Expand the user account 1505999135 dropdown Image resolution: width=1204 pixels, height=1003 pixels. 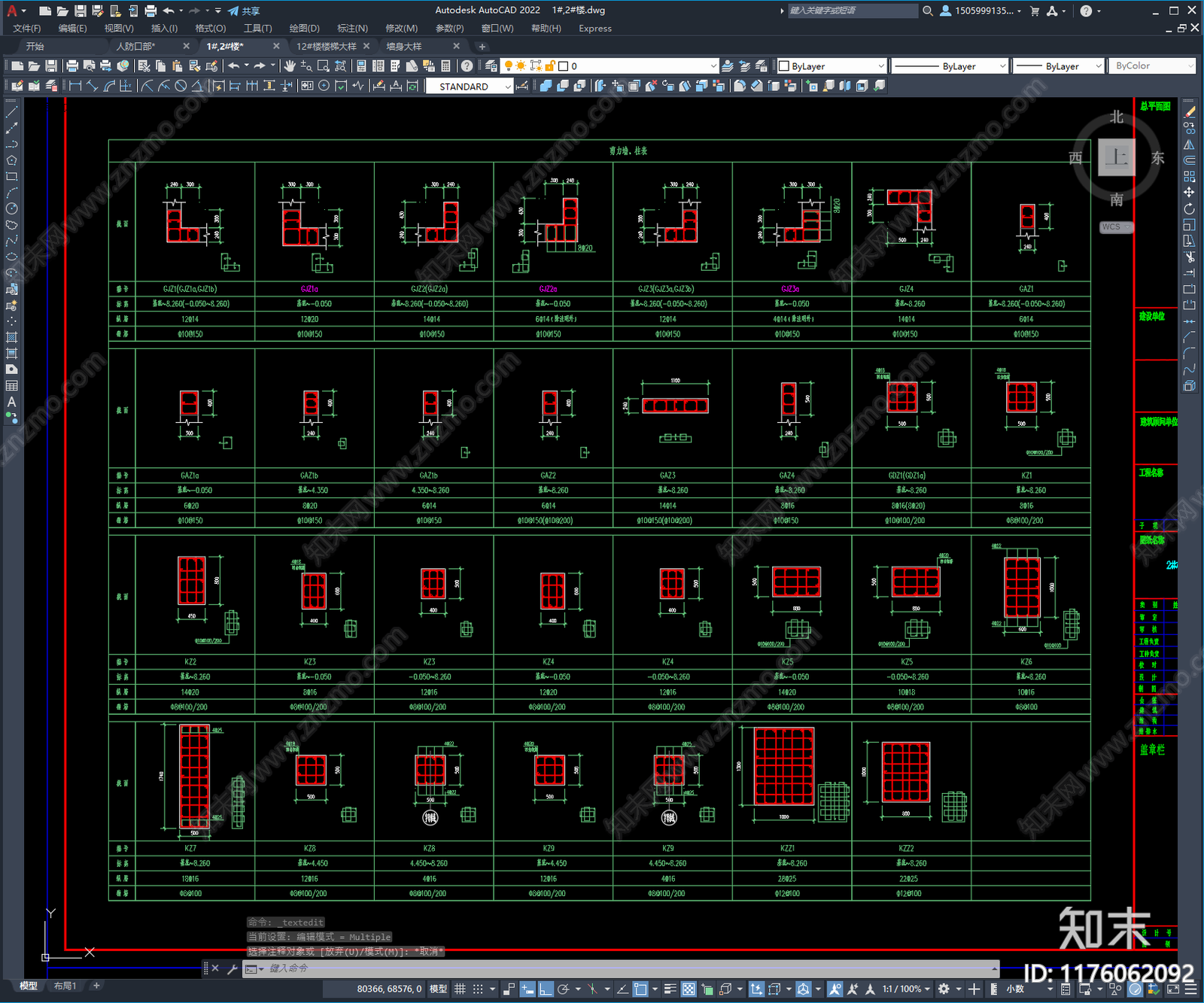1020,11
